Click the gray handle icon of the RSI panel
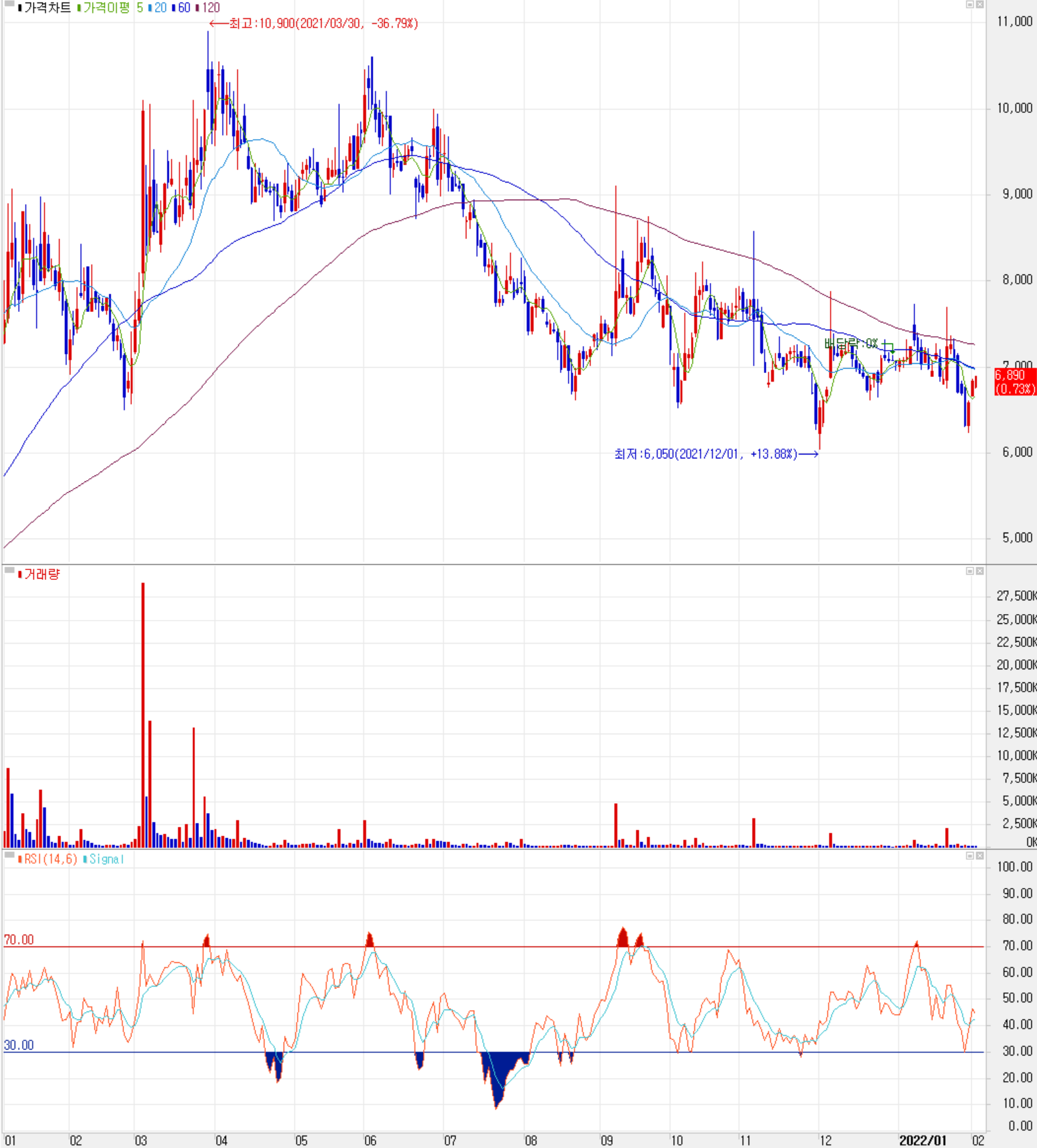The image size is (1037, 1148). pyautogui.click(x=9, y=854)
